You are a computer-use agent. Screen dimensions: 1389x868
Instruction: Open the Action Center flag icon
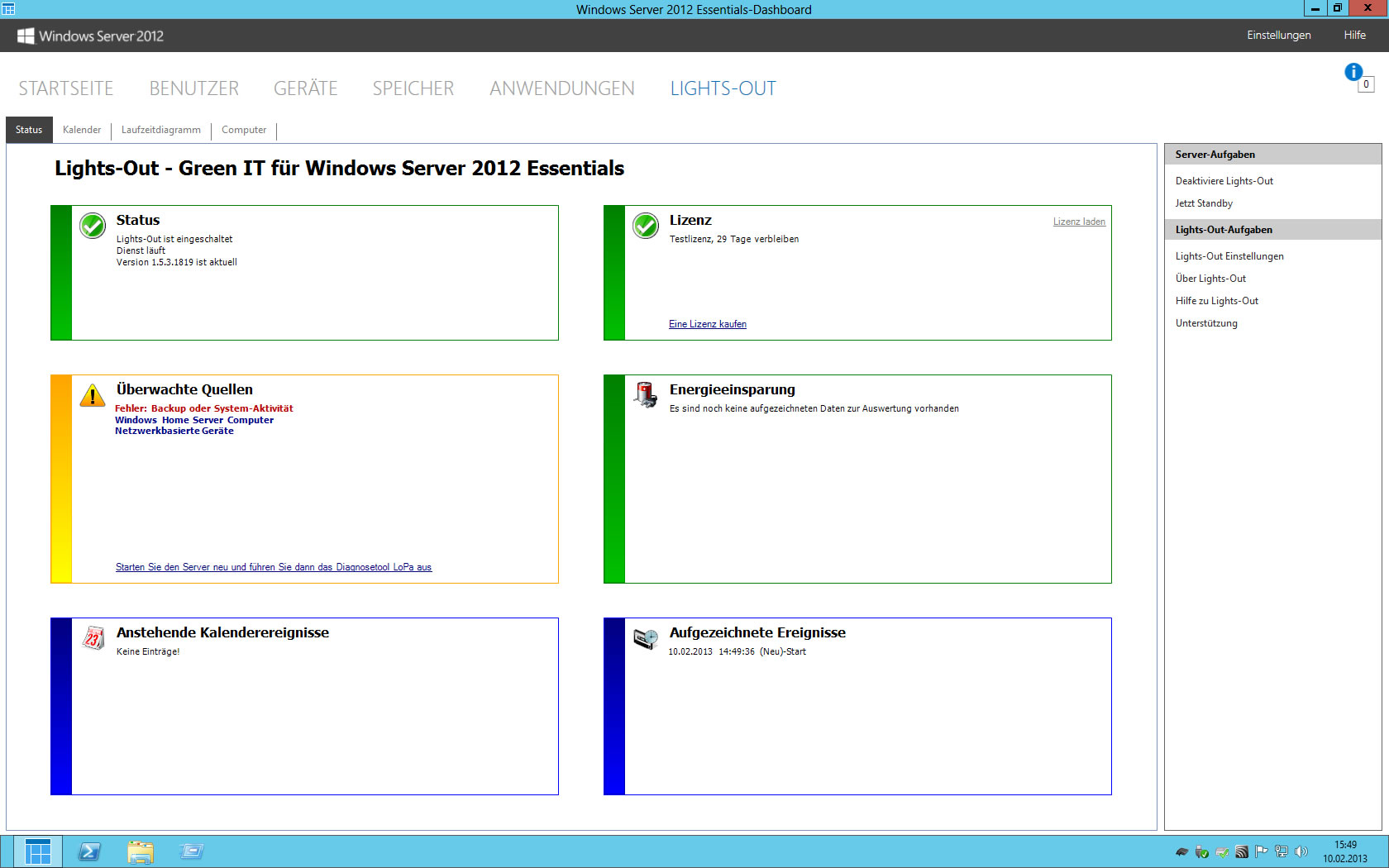pyautogui.click(x=1262, y=851)
